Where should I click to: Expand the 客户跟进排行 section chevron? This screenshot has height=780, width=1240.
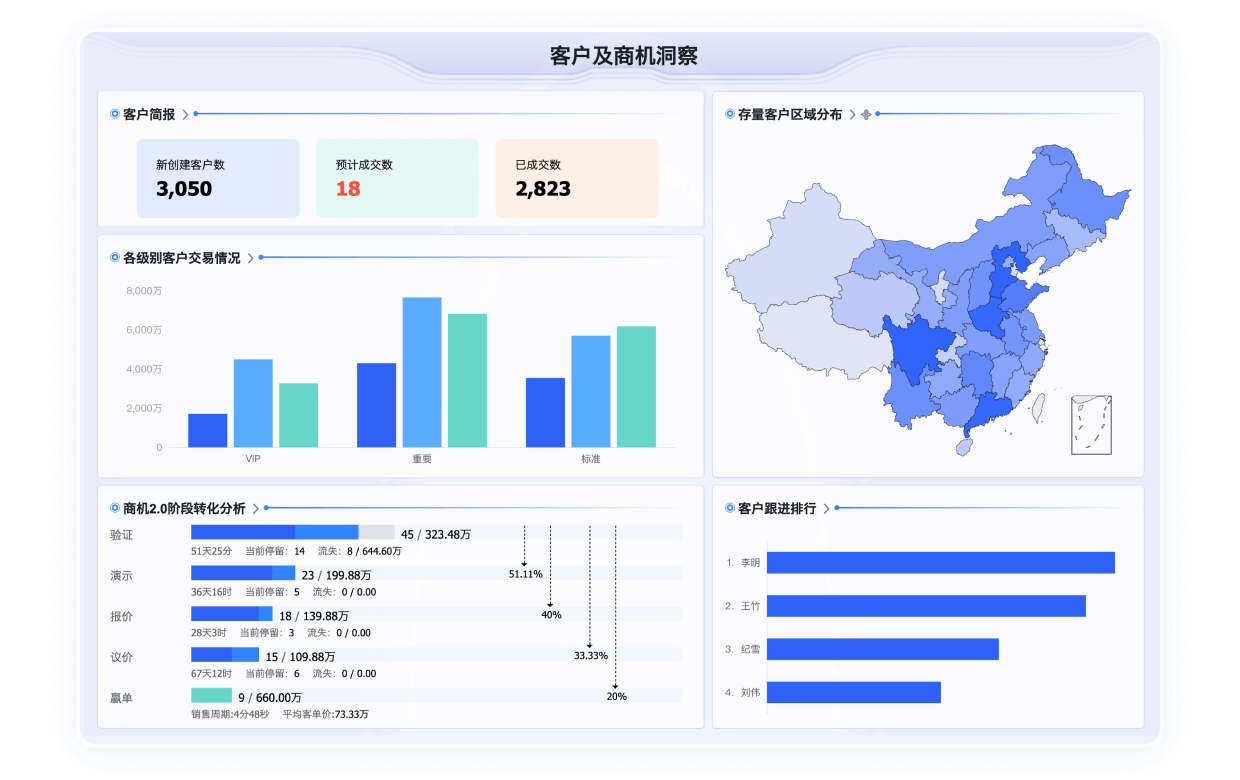826,508
